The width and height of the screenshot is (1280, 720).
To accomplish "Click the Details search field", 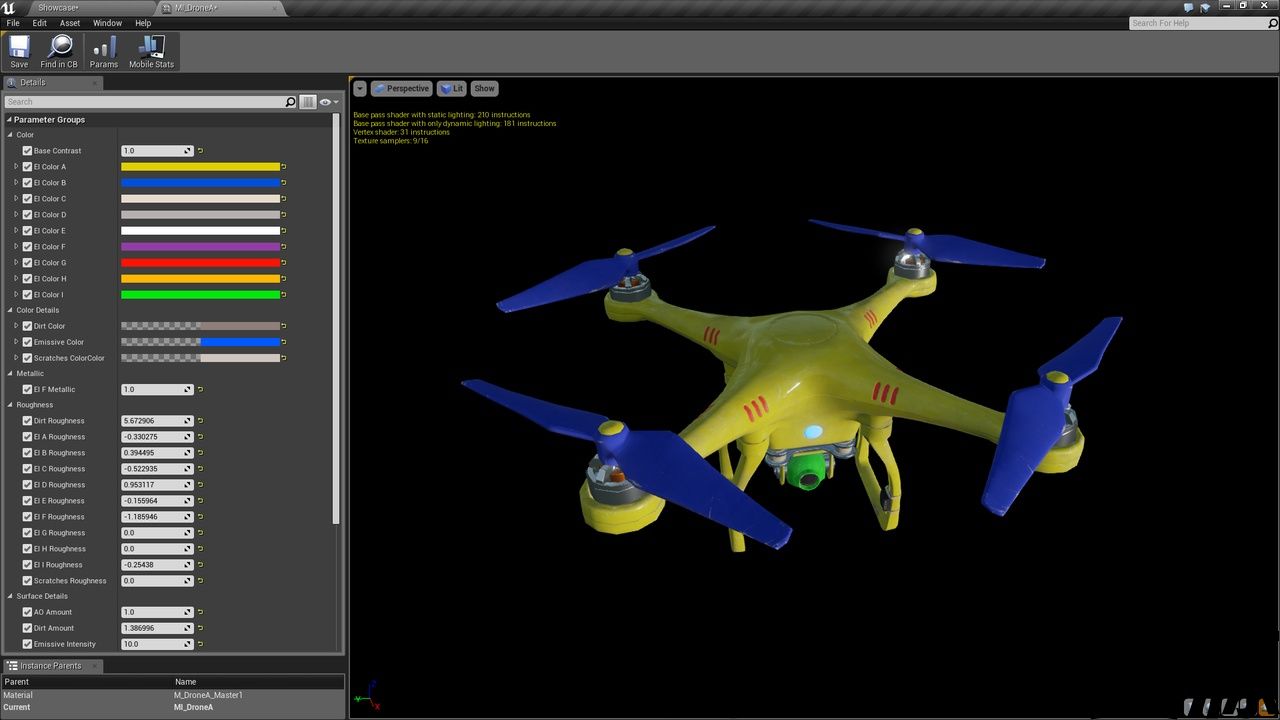I will point(145,102).
